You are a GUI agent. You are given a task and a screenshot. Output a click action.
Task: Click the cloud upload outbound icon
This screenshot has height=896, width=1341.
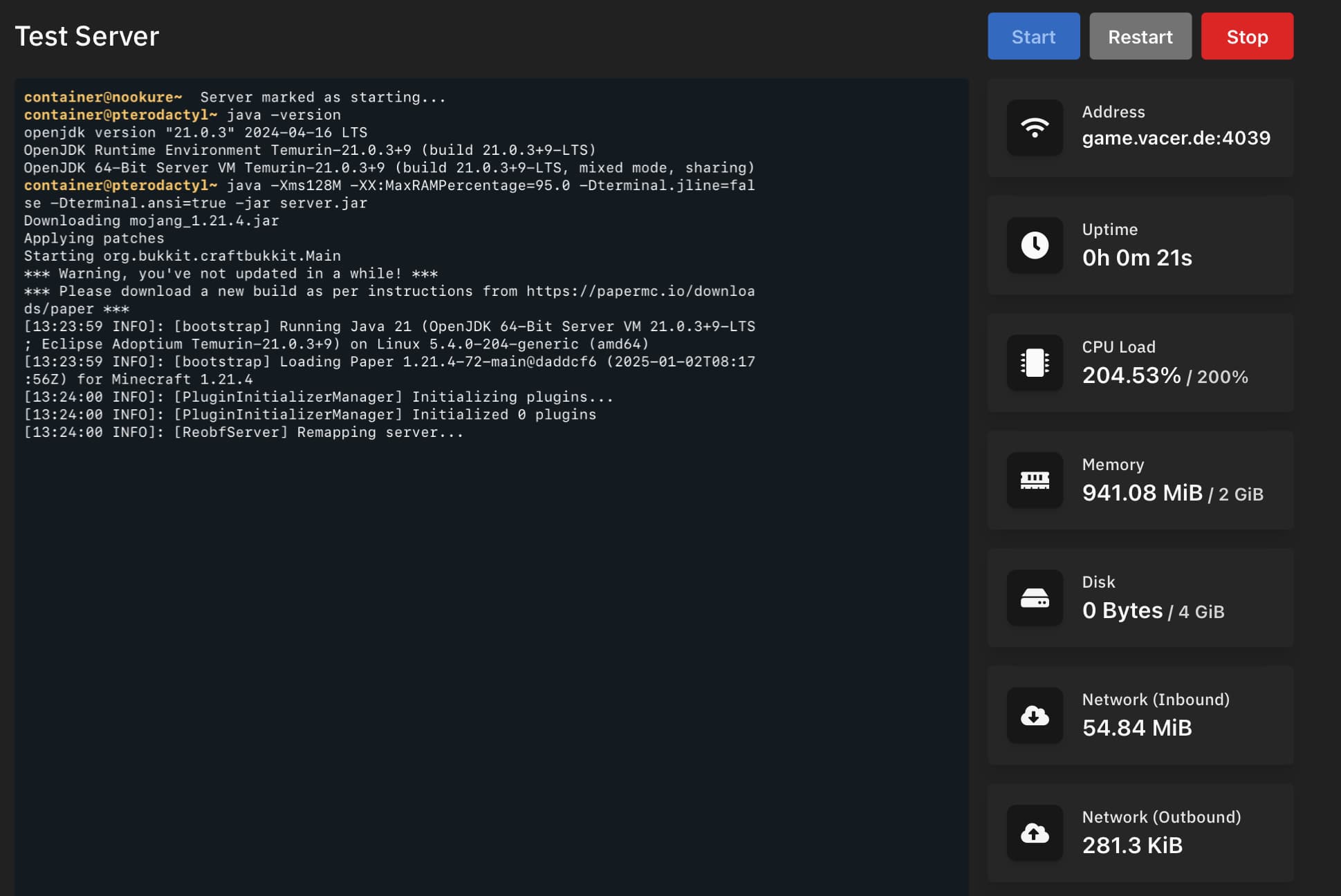[x=1035, y=833]
